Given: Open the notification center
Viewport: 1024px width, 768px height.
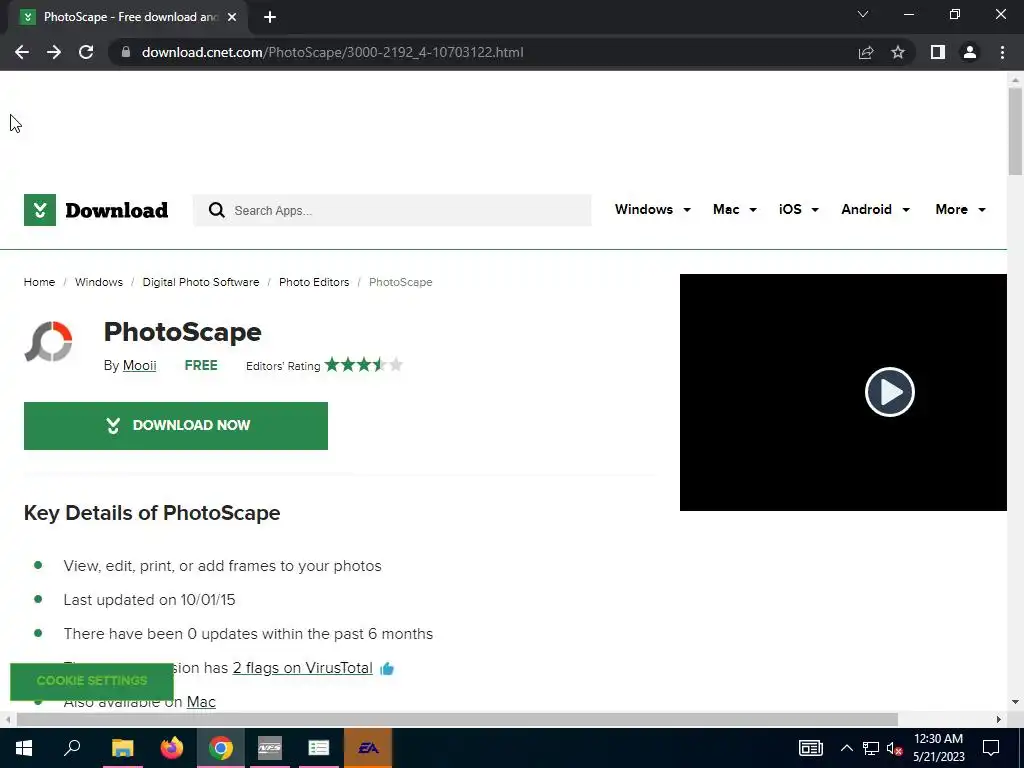Looking at the screenshot, I should pos(991,748).
